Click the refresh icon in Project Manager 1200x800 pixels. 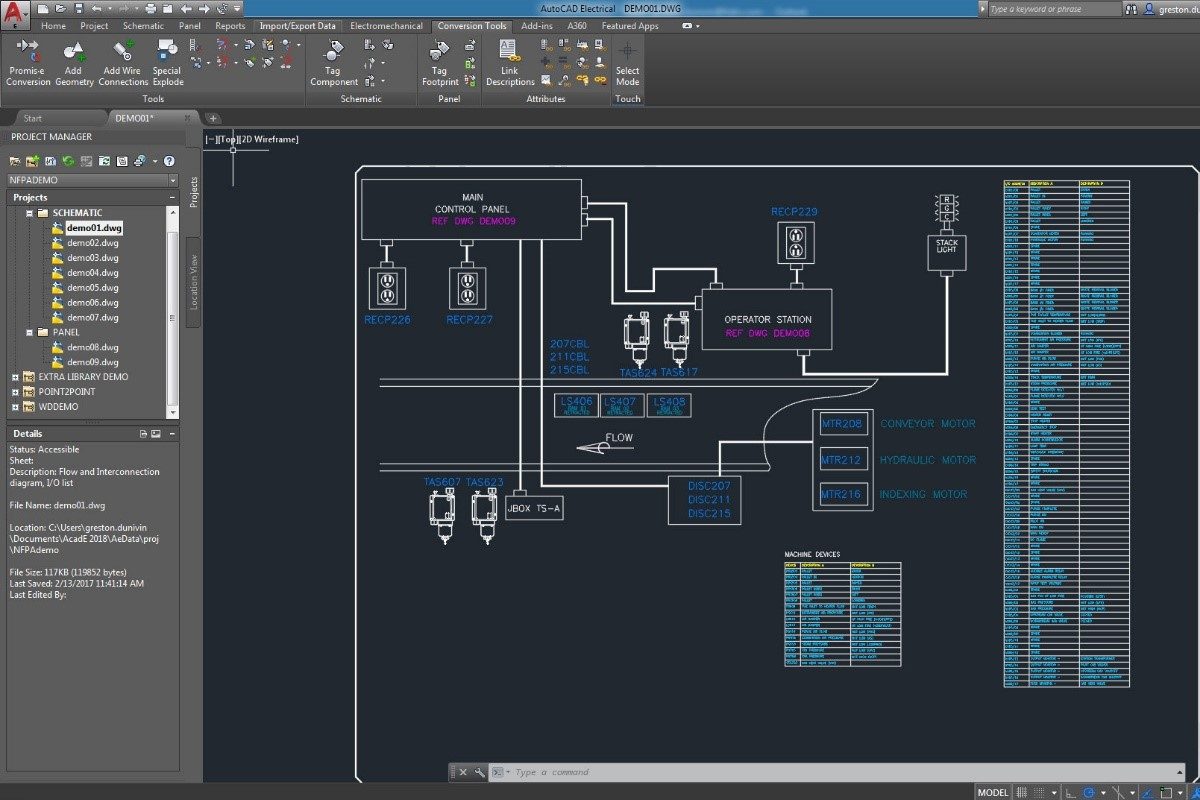(x=67, y=161)
